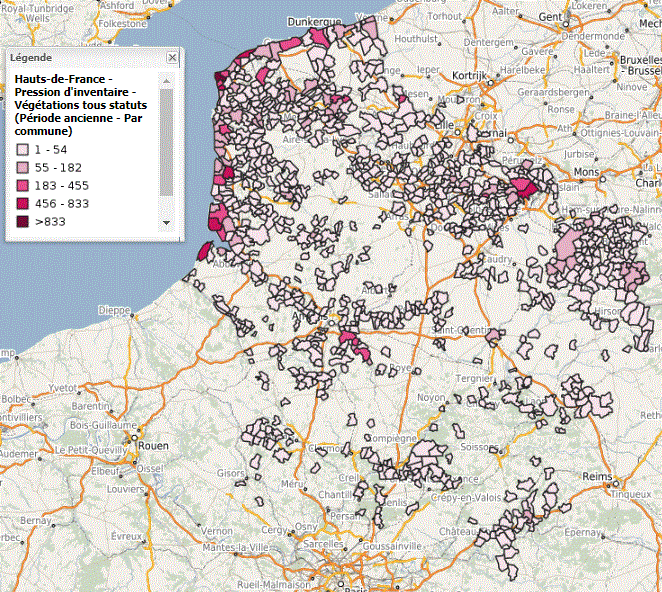Click the >833 darkest legend swatch
Image resolution: width=662 pixels, height=592 pixels.
(x=21, y=222)
